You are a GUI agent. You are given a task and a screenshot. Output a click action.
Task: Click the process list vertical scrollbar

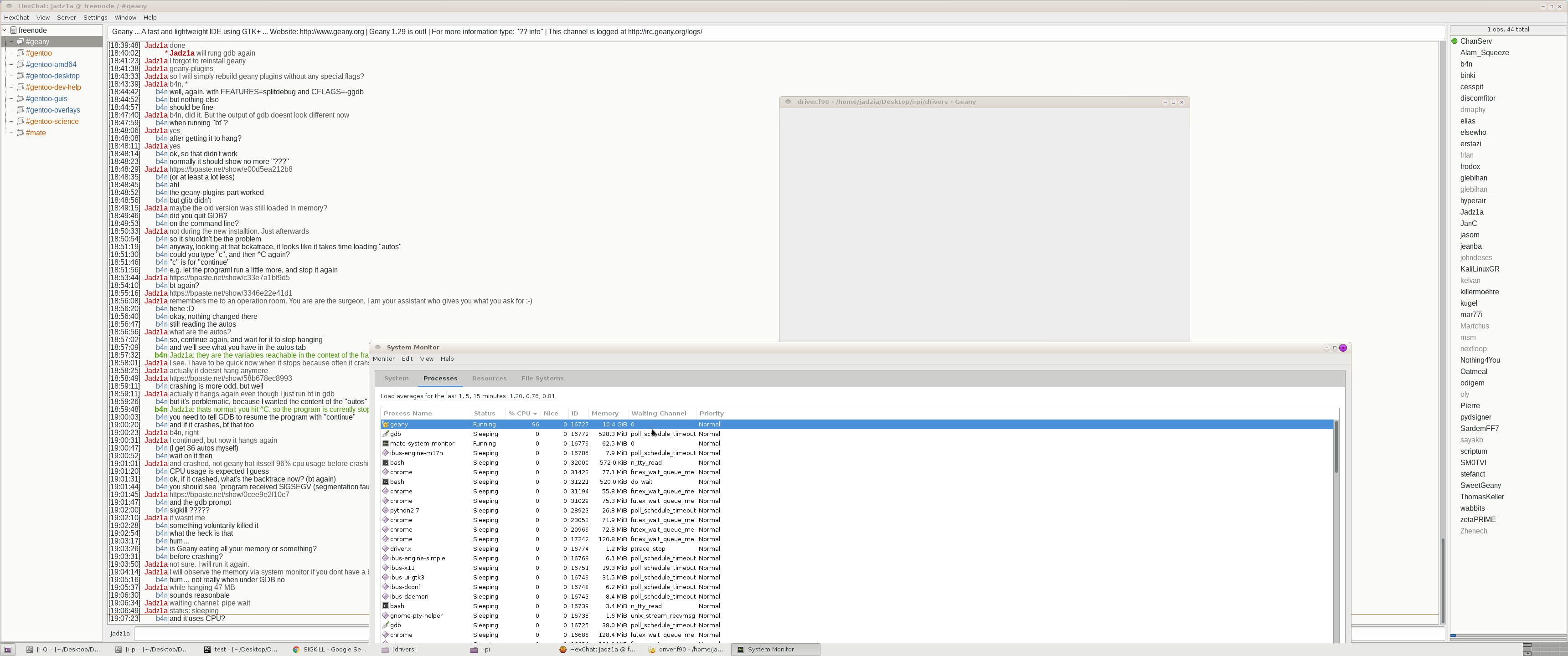[x=1336, y=446]
